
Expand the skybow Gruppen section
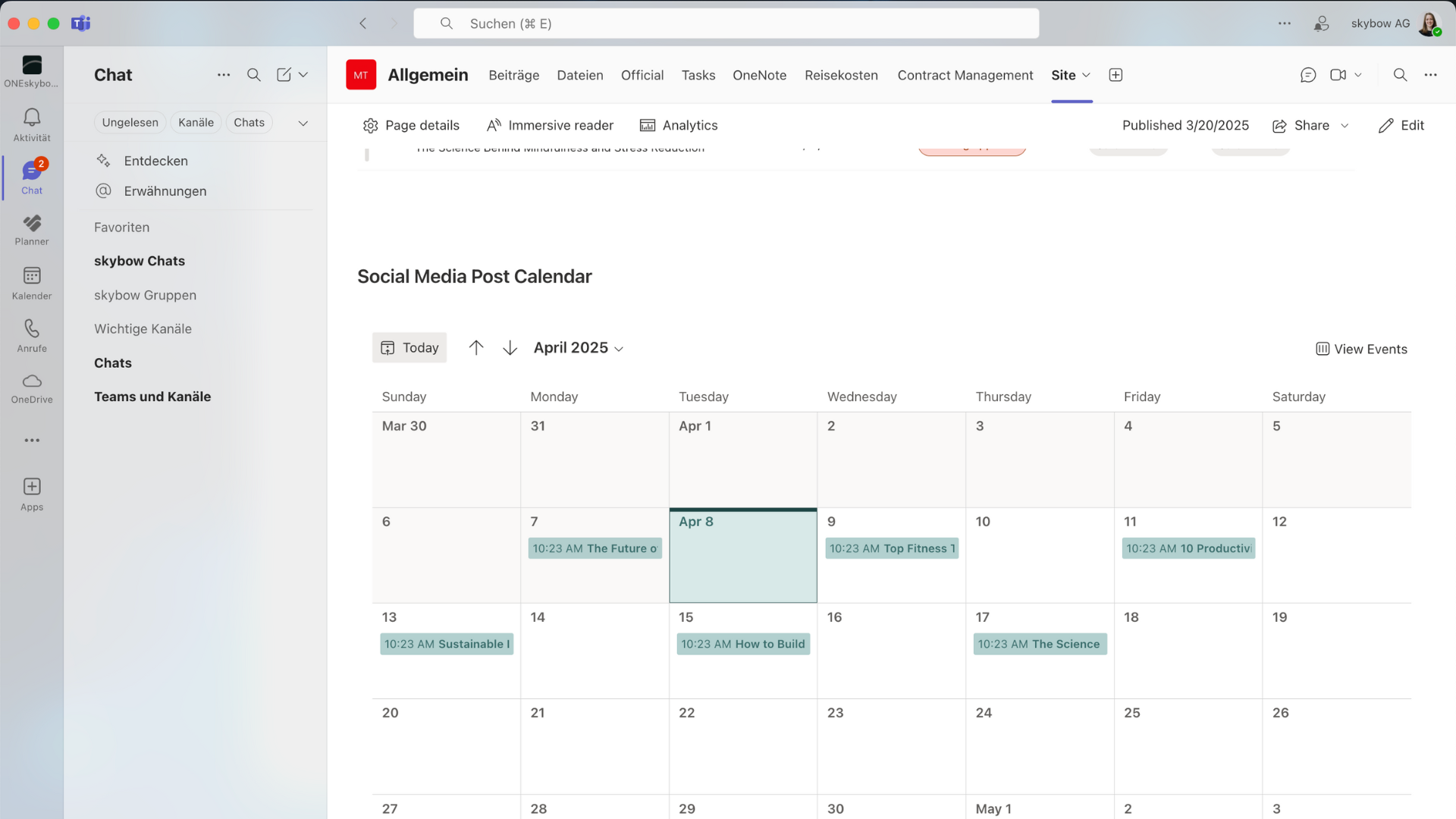pos(145,295)
